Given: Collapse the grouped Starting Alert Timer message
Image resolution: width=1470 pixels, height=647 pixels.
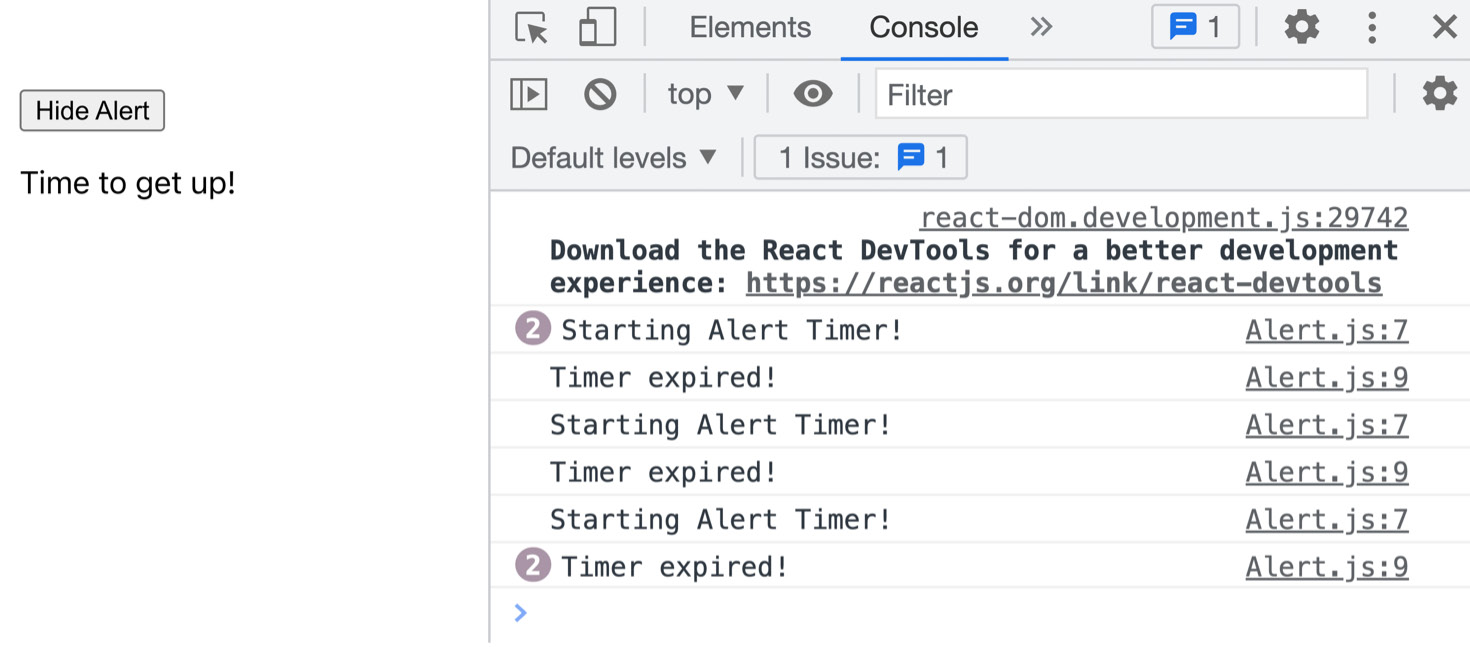Looking at the screenshot, I should (532, 328).
